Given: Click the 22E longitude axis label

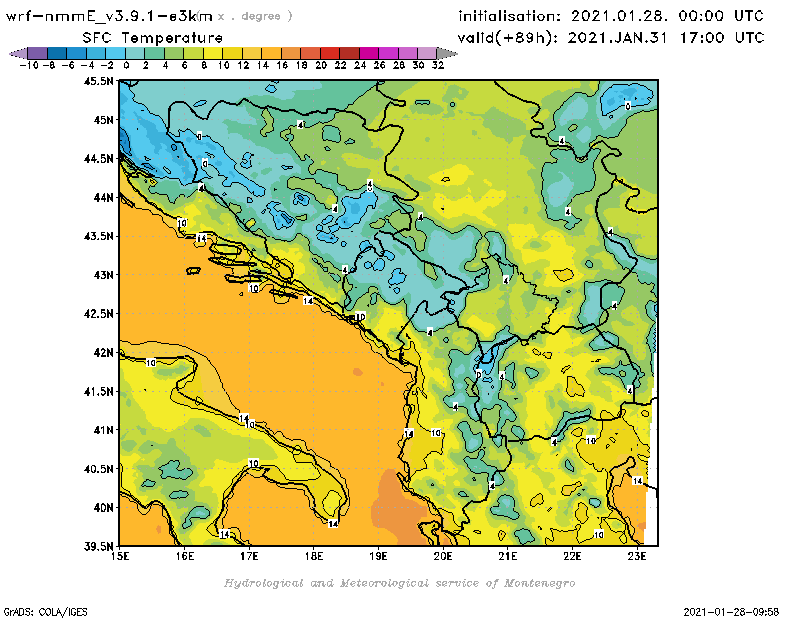Looking at the screenshot, I should [572, 556].
